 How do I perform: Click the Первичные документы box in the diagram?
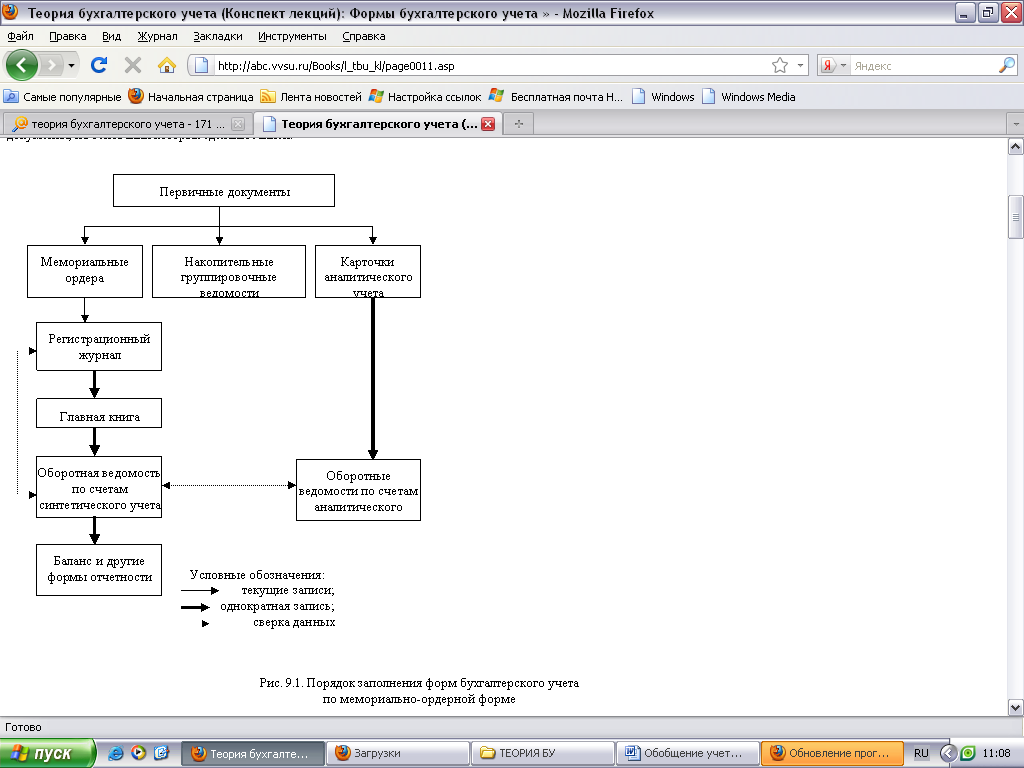(x=224, y=191)
